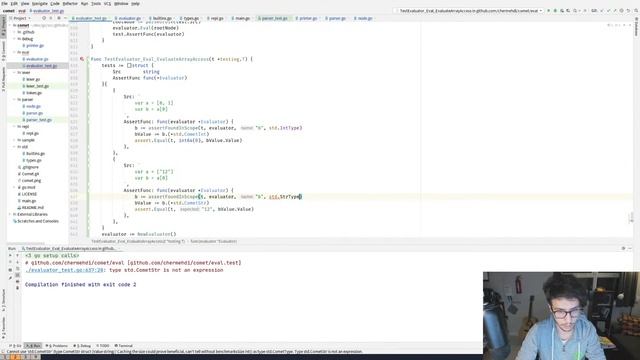Viewport: 640px width, 360px height.
Task: Open the Window menu
Action: click(121, 4)
